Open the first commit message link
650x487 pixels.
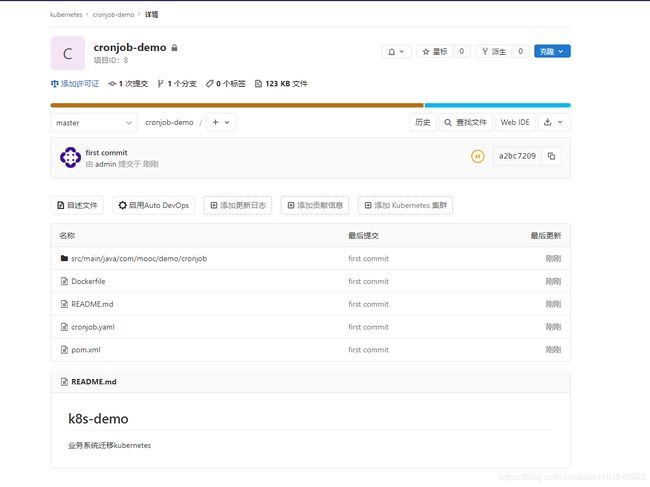pos(107,153)
